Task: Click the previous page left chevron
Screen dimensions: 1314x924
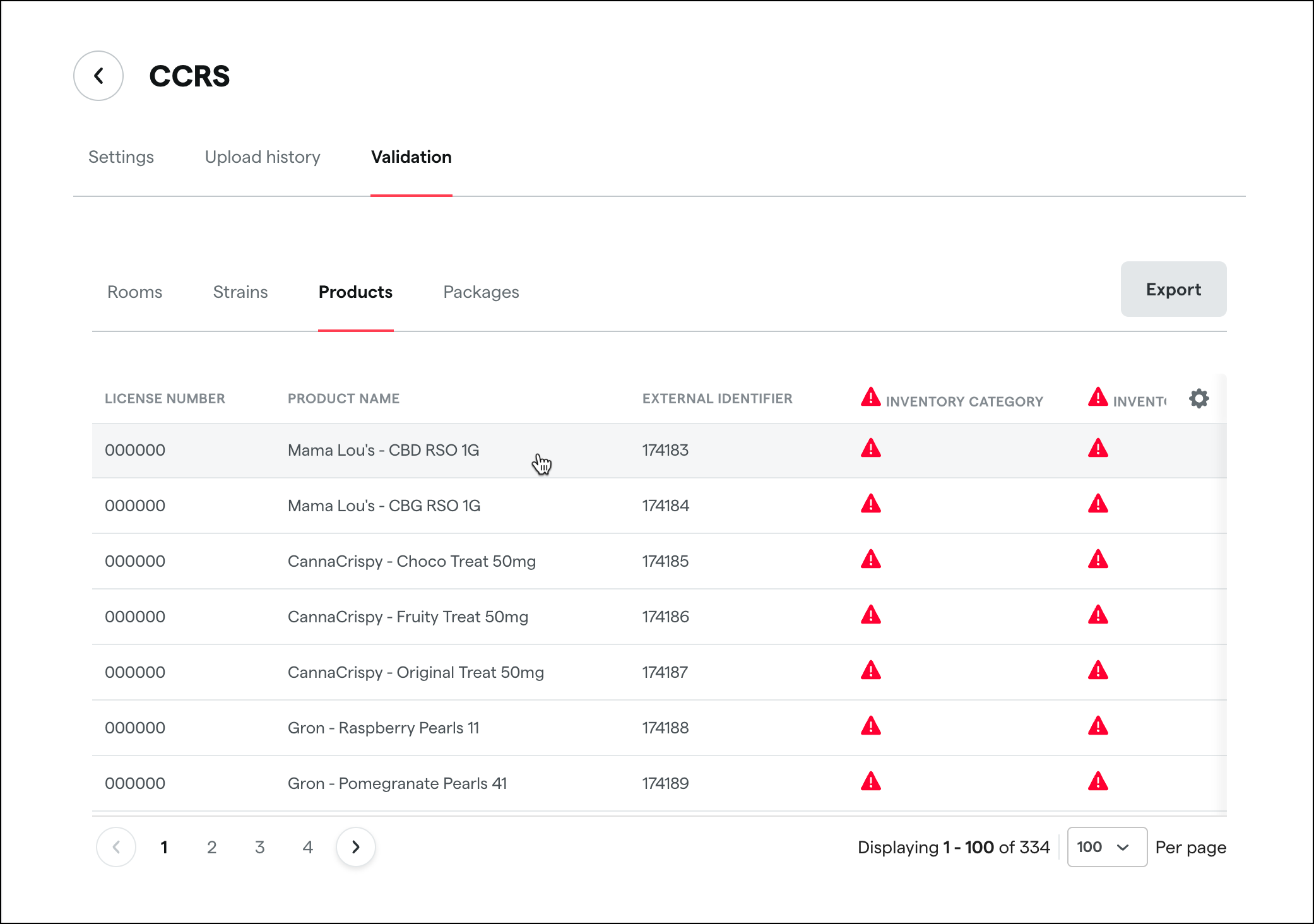Action: (x=116, y=847)
